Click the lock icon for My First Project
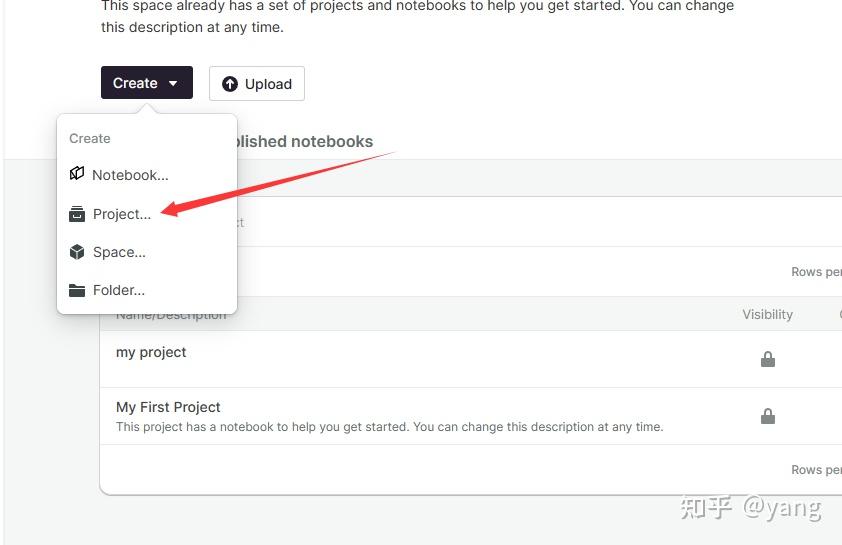 (x=768, y=416)
